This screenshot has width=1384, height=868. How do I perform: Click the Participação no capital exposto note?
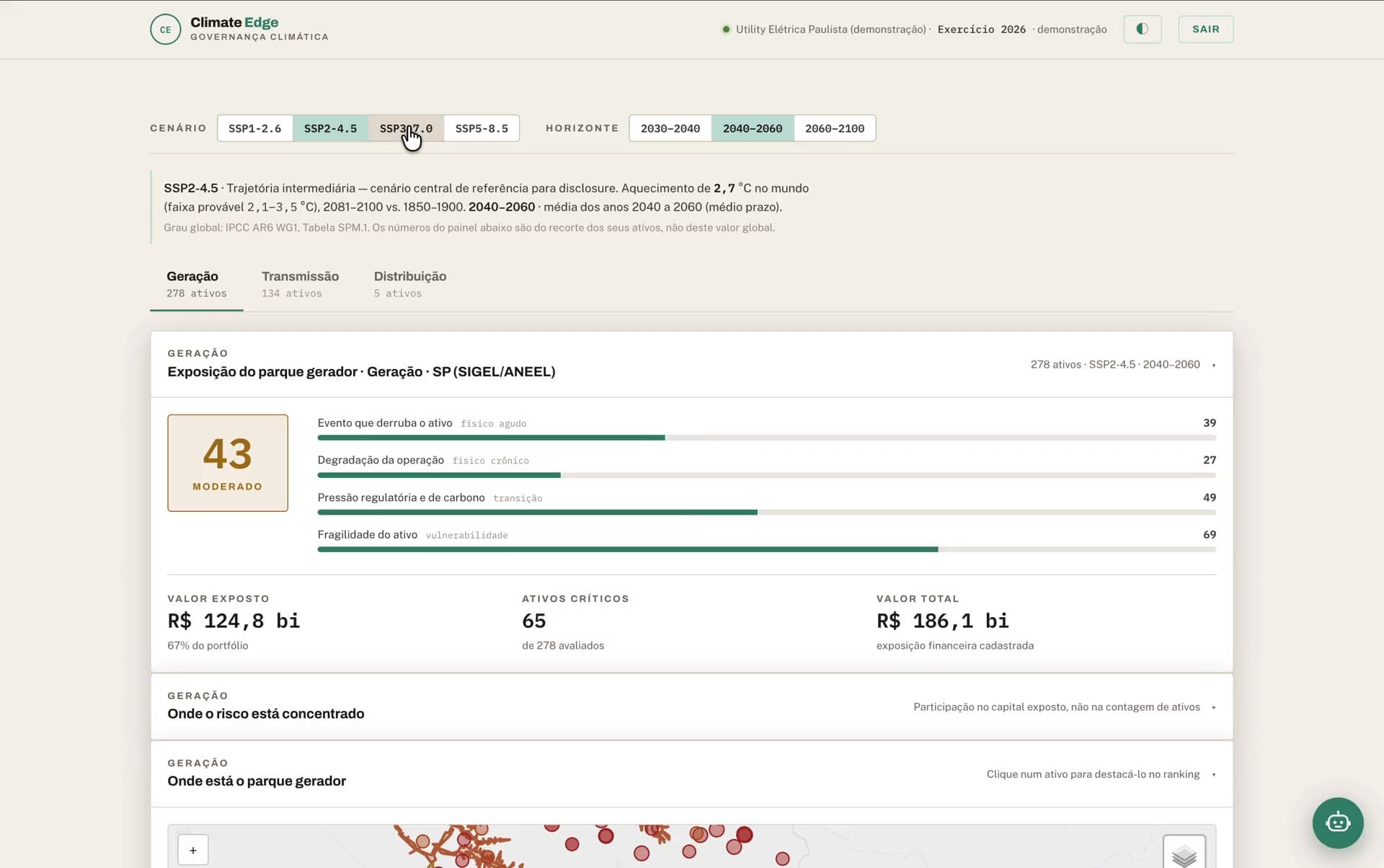pos(1057,707)
